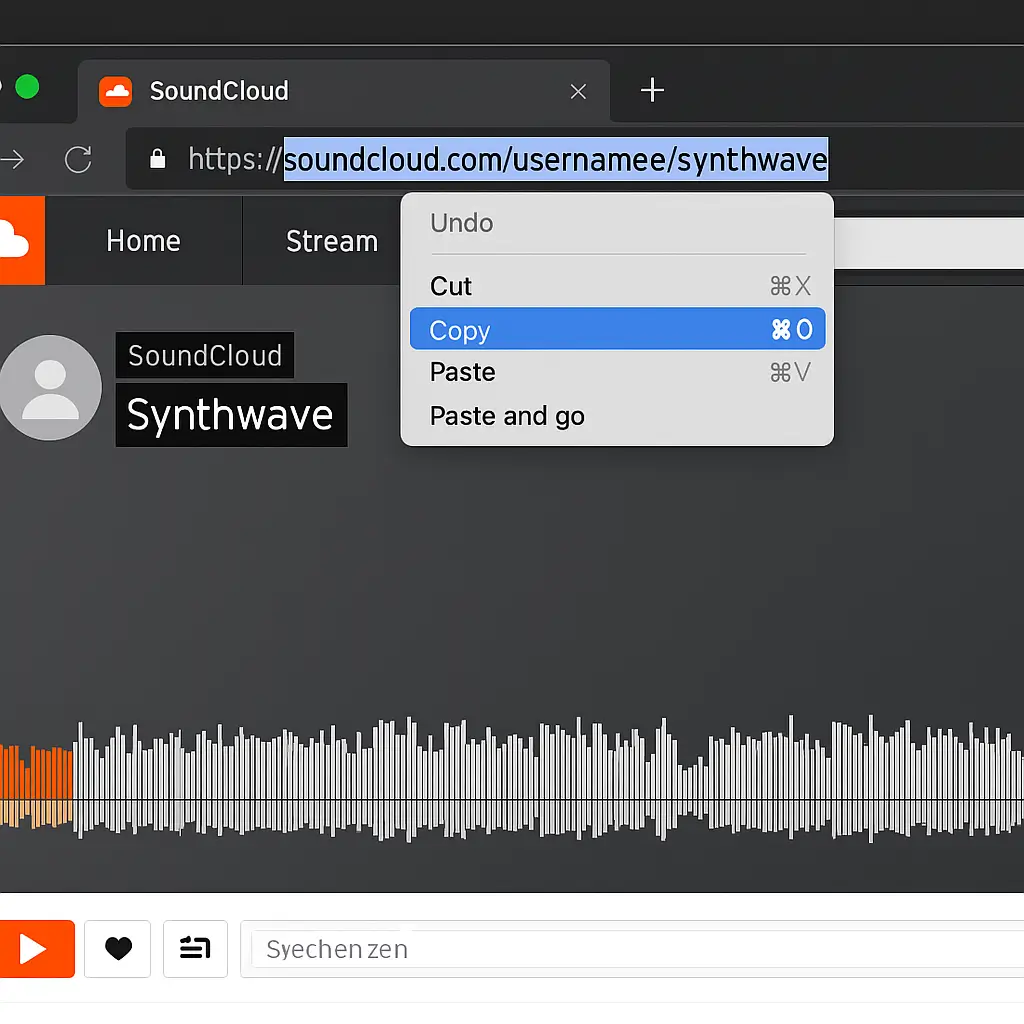Select Copy in context menu
This screenshot has width=1024, height=1024.
[617, 329]
